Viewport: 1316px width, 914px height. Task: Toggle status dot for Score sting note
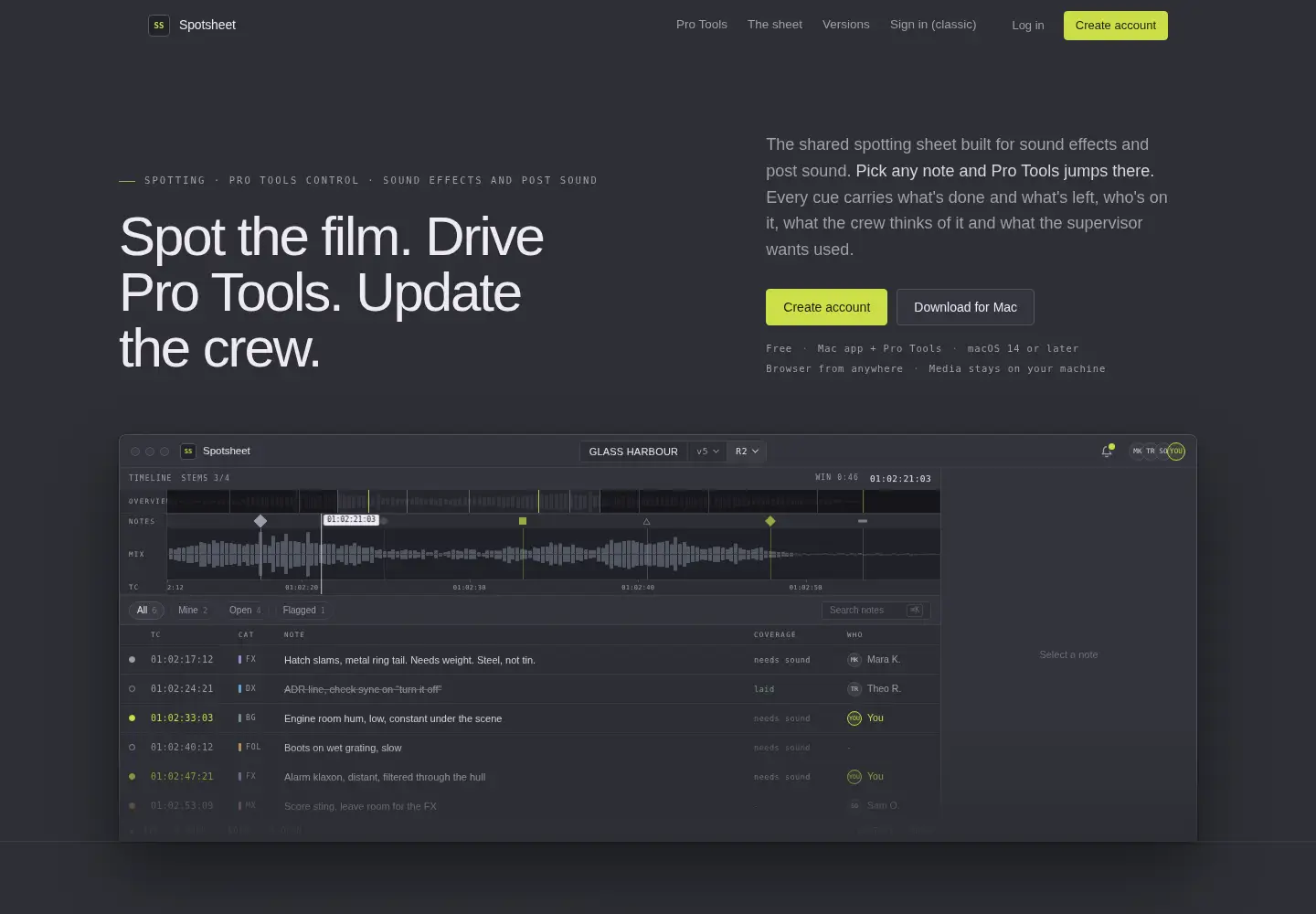tap(133, 806)
